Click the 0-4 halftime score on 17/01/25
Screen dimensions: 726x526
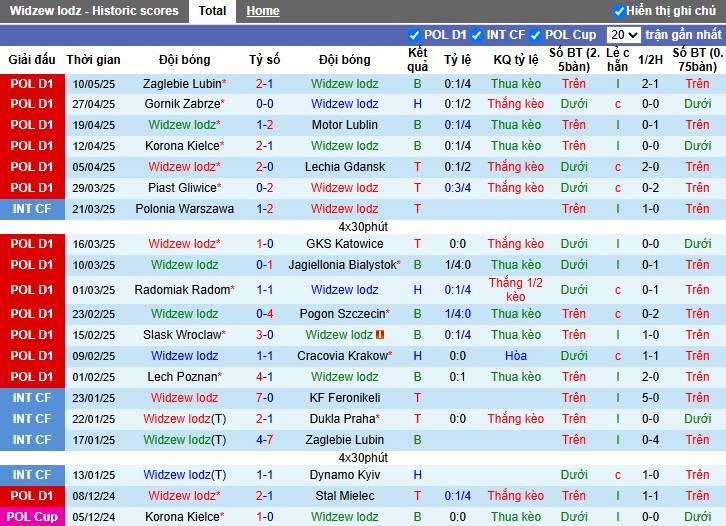pos(650,439)
